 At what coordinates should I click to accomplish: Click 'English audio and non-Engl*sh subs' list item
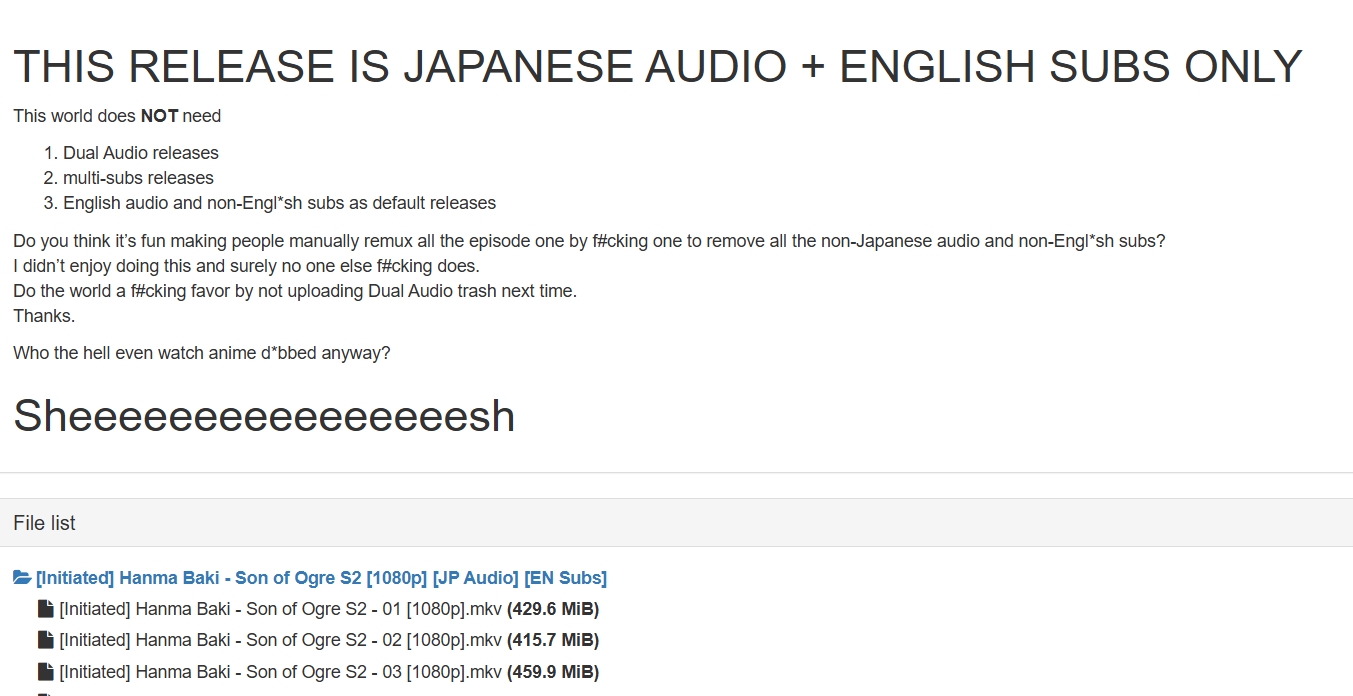[x=279, y=203]
